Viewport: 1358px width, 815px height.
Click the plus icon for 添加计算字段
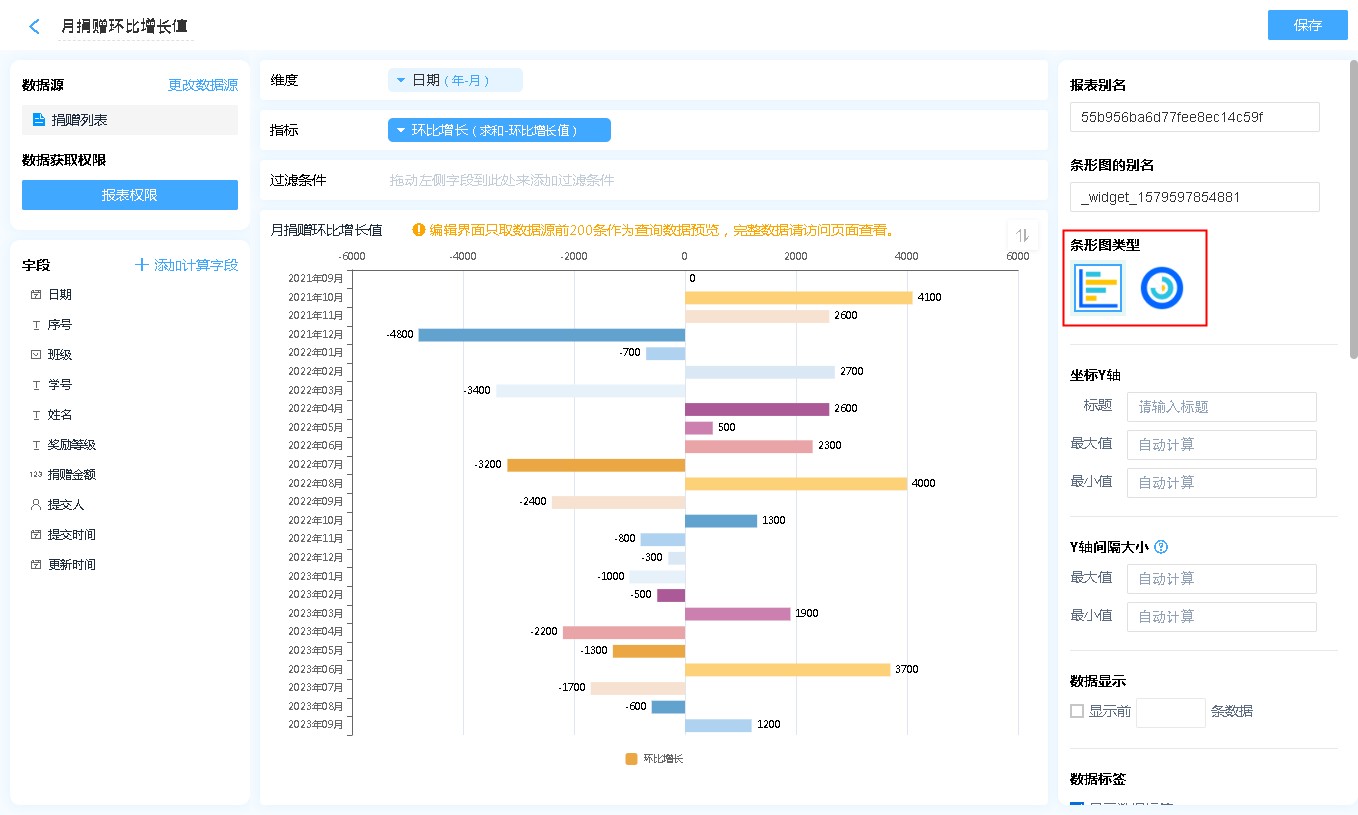pos(142,265)
